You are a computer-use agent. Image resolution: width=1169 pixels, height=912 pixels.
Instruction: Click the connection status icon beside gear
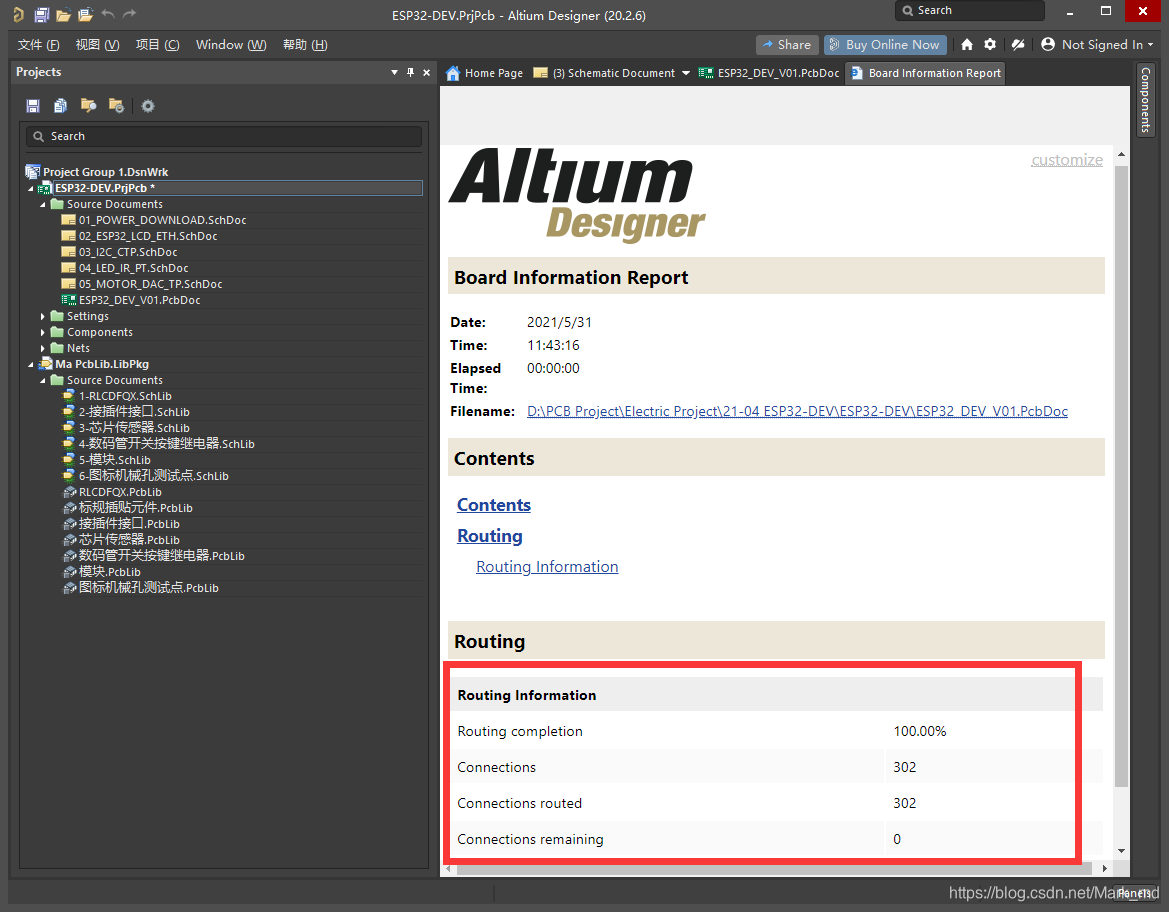1018,45
